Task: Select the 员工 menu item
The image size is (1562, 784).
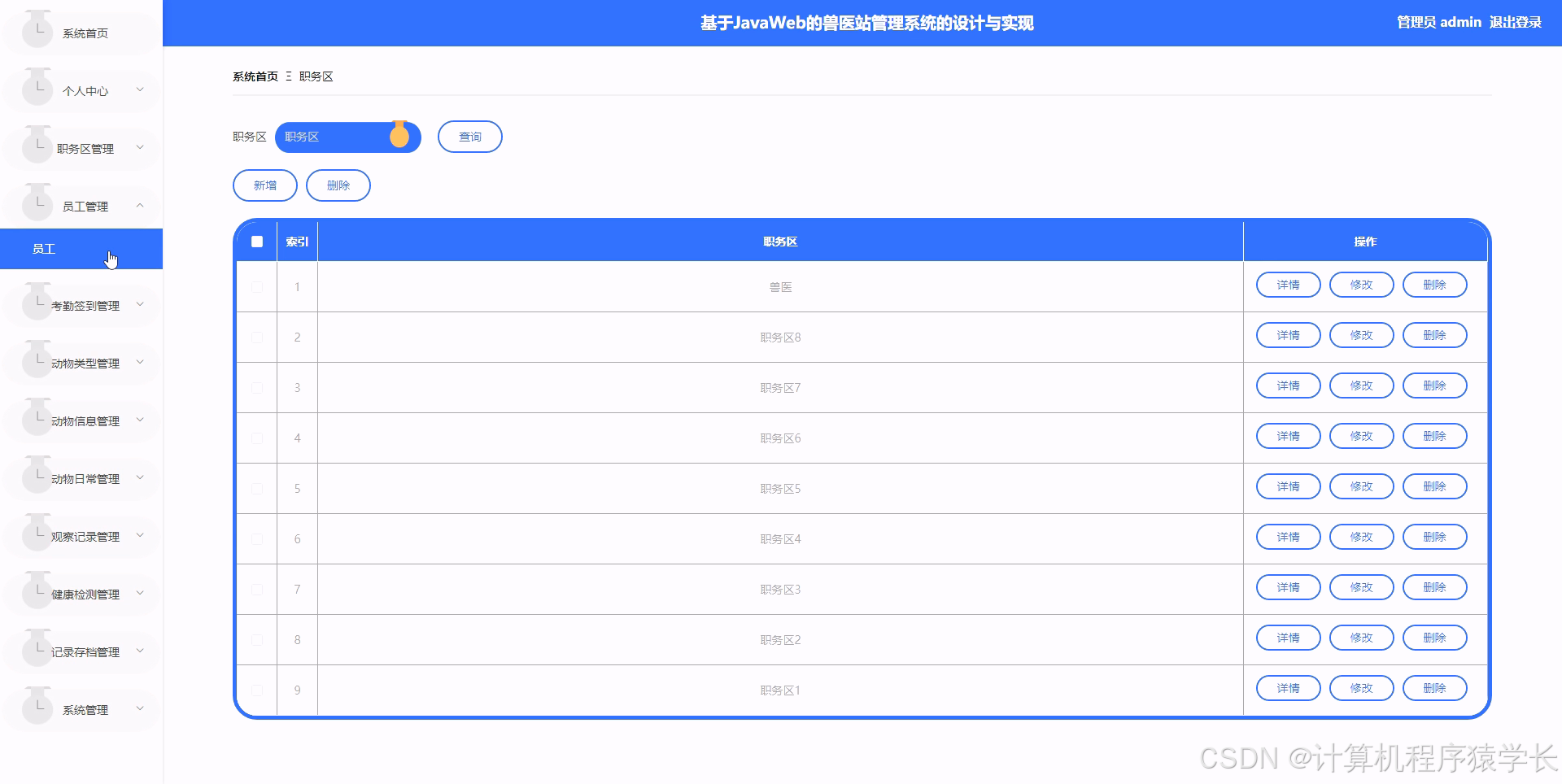Action: click(45, 249)
